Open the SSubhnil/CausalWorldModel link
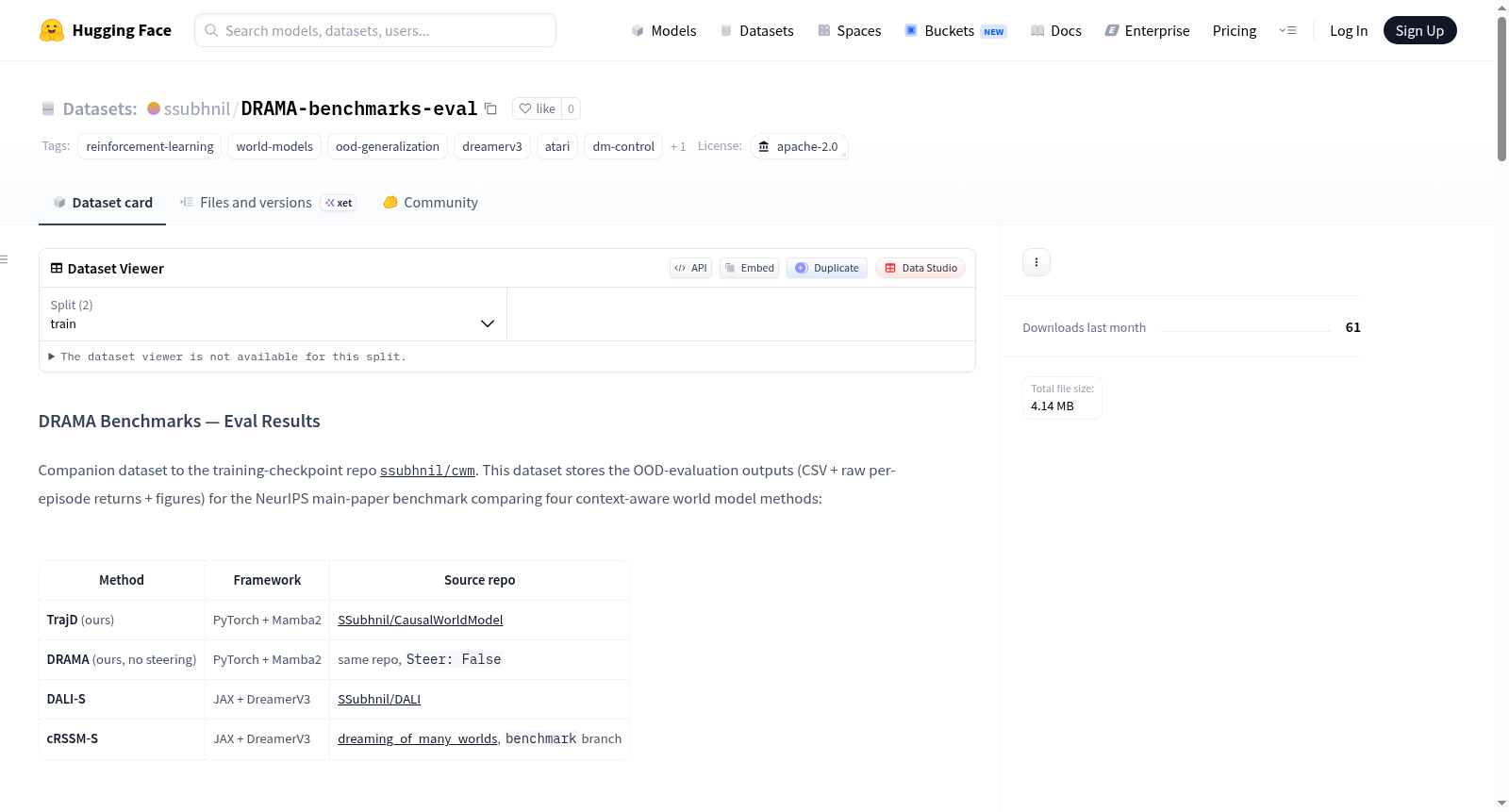 pos(421,620)
